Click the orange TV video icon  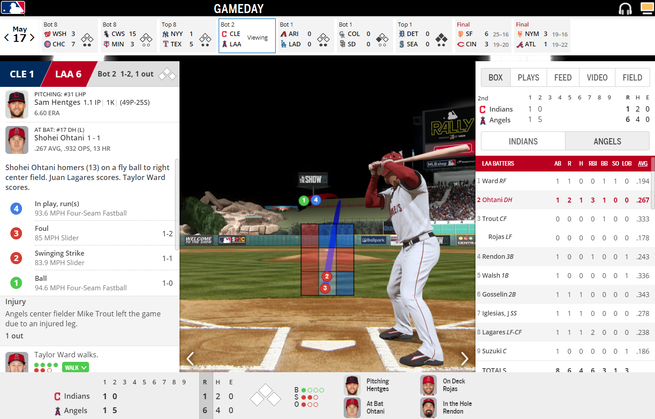[x=647, y=8]
